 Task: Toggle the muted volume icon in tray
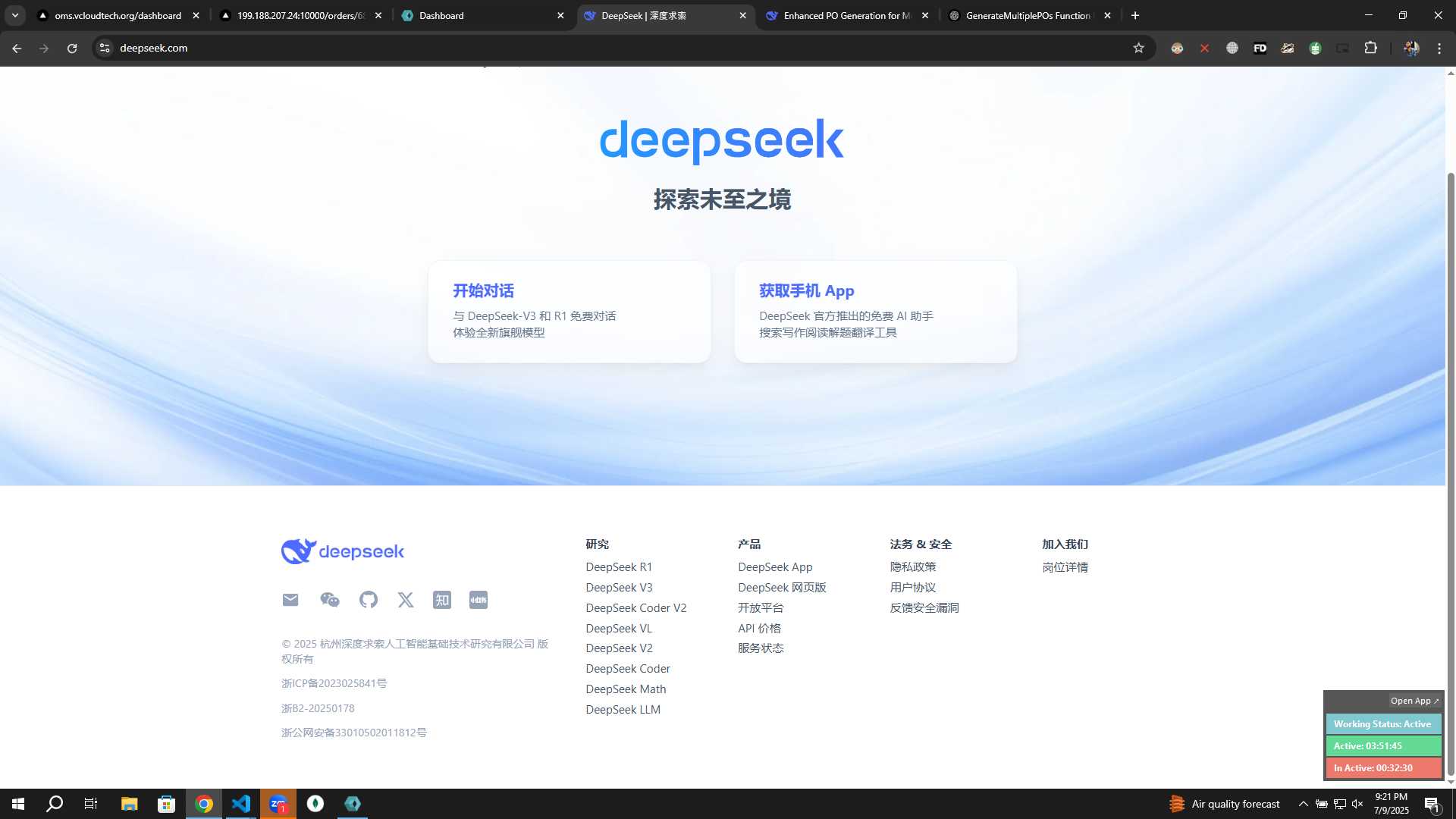pos(1357,804)
